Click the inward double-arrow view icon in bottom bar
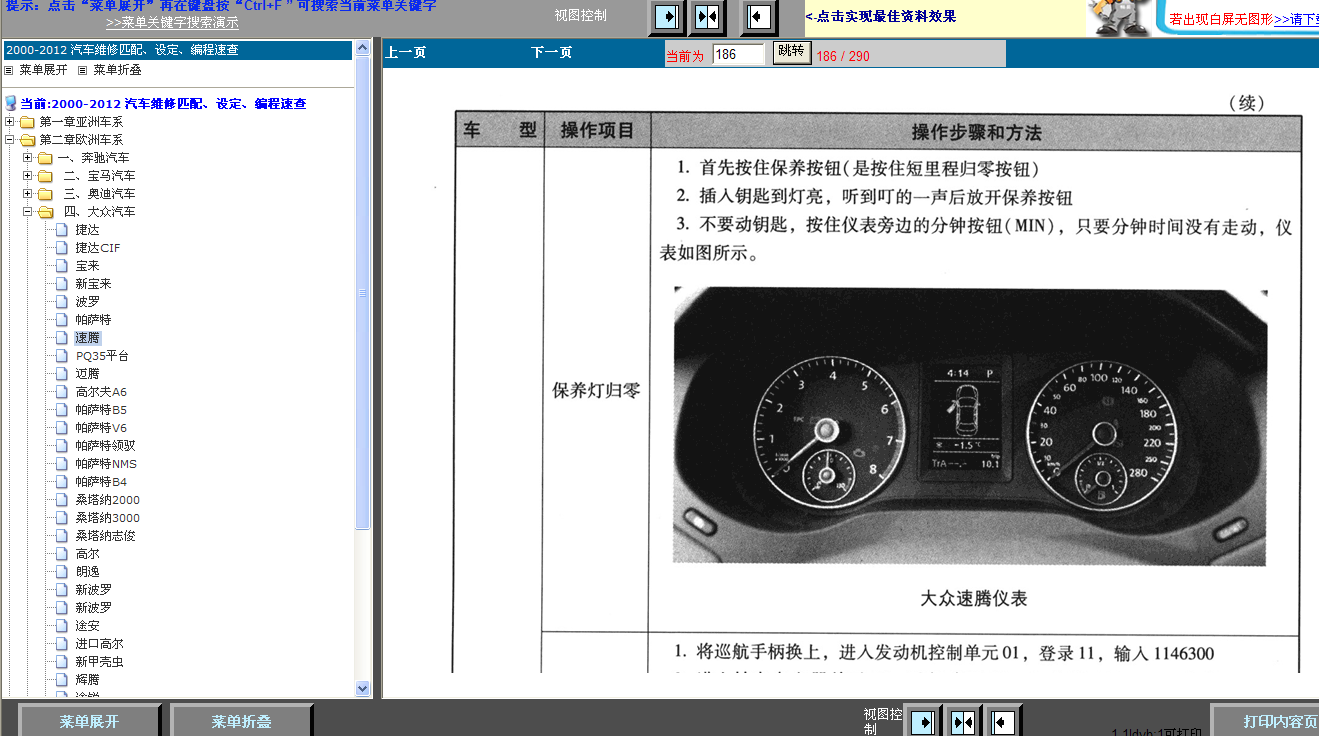Viewport: 1319px width, 736px height. point(963,721)
